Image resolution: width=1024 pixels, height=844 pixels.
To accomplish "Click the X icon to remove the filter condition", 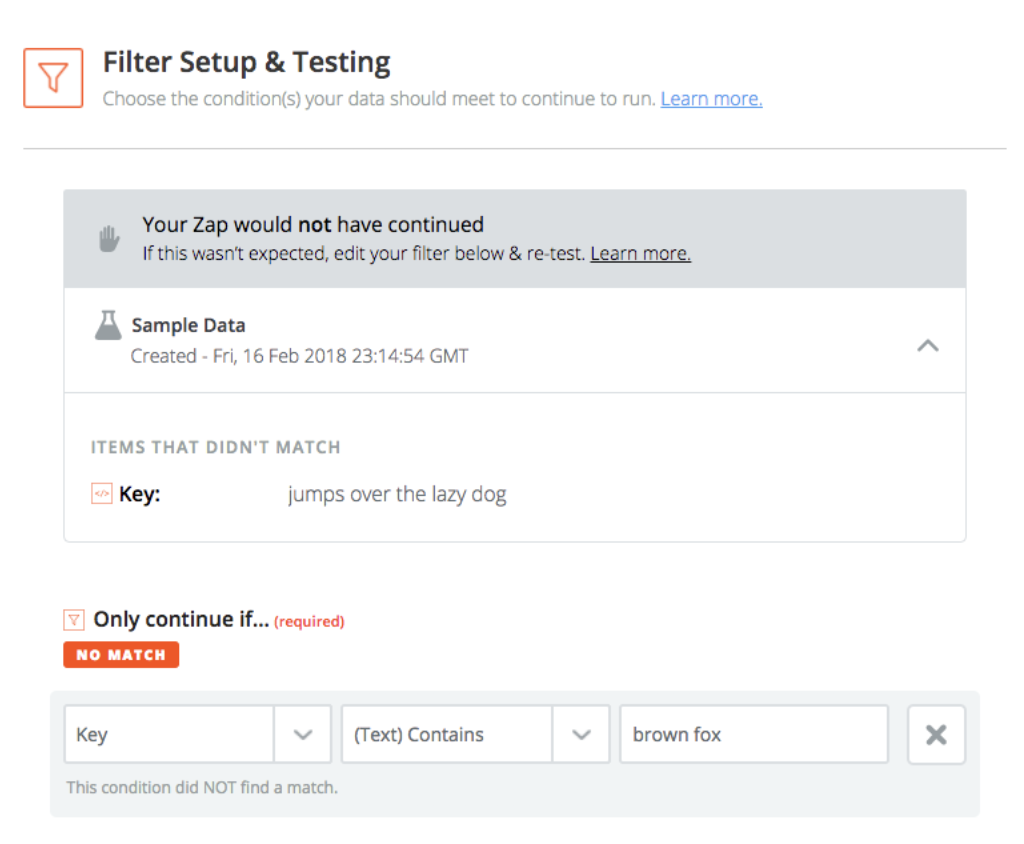I will [x=936, y=734].
